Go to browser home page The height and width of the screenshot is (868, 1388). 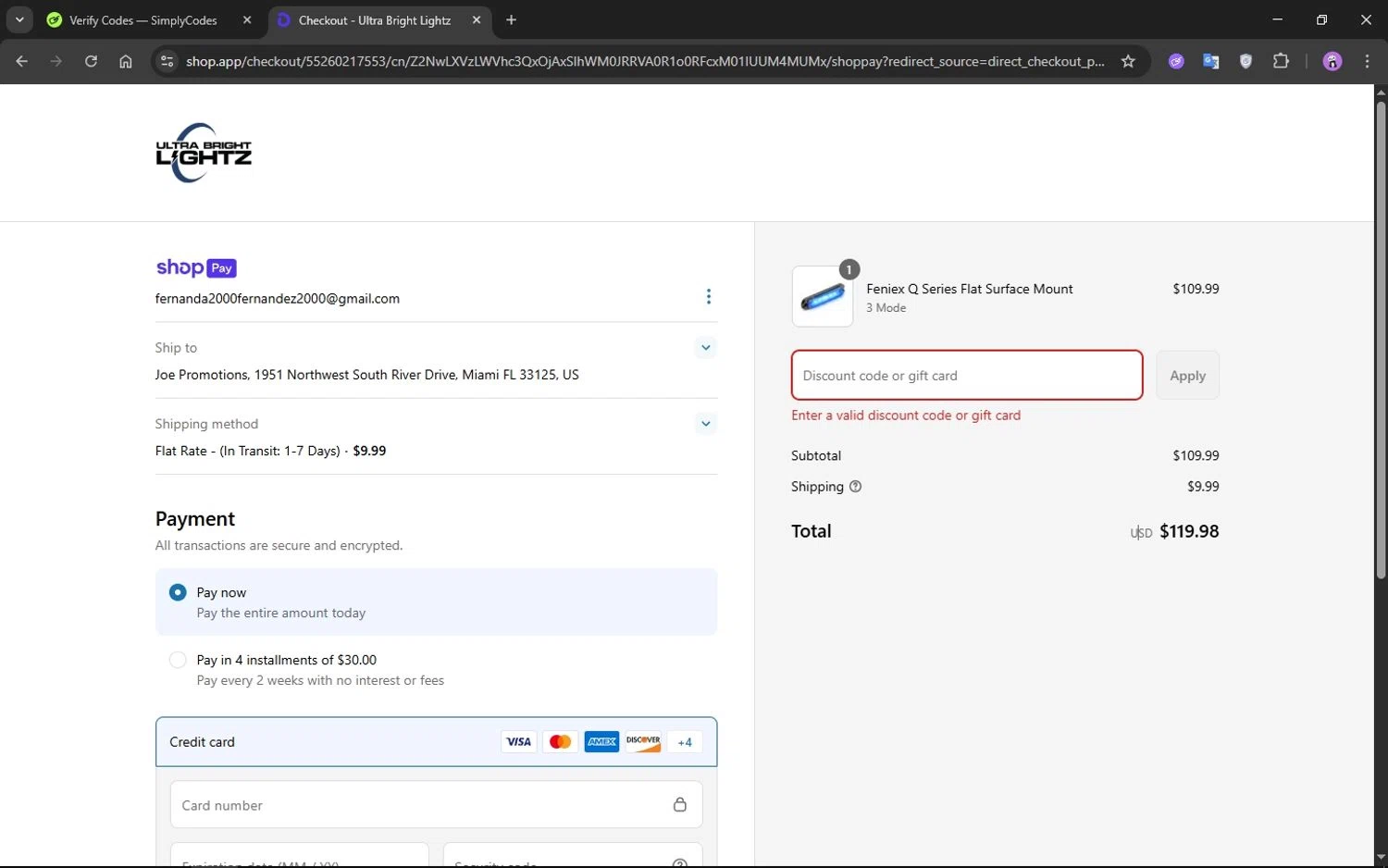[126, 61]
